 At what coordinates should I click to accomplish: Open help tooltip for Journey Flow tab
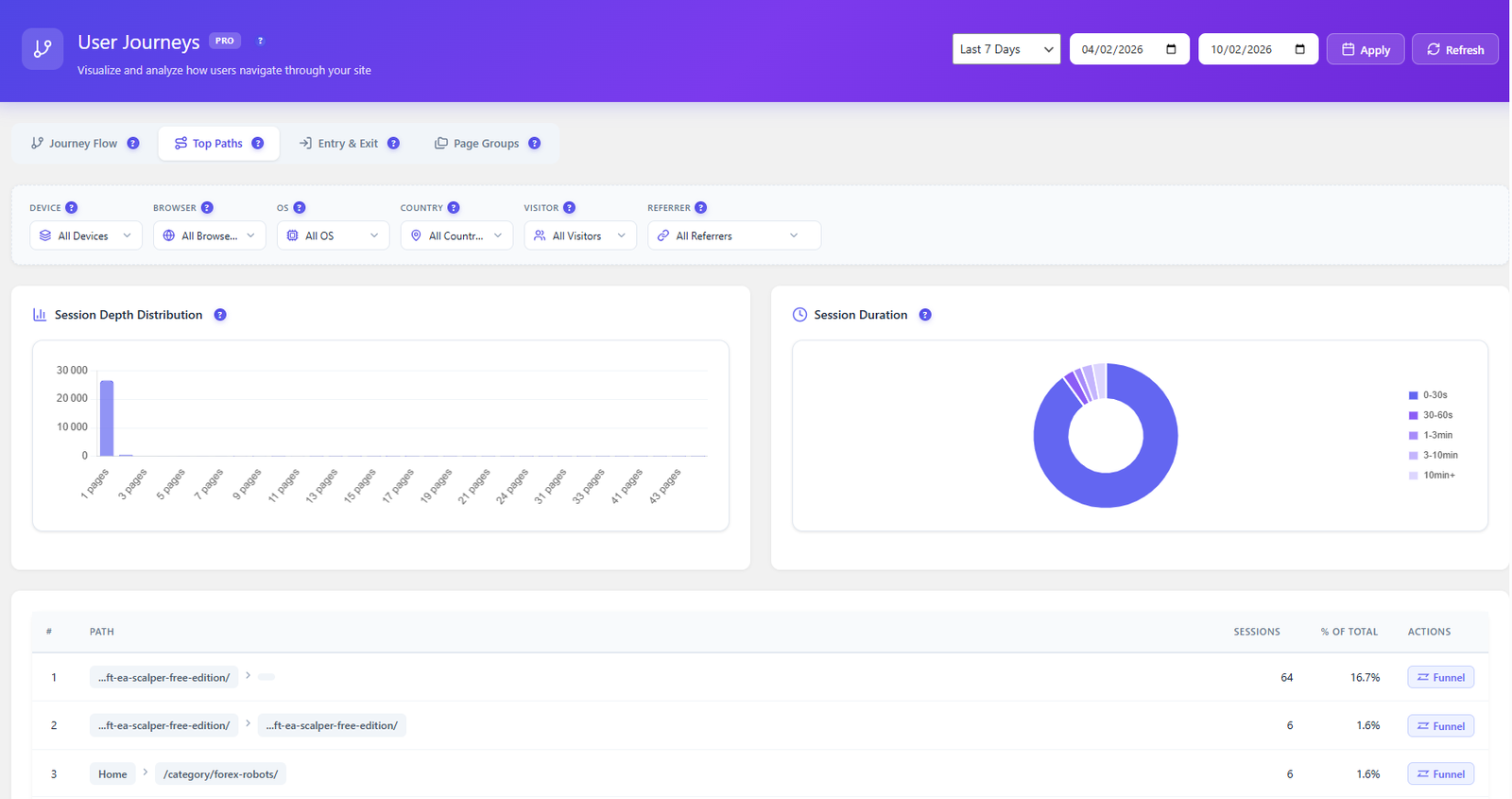[133, 144]
